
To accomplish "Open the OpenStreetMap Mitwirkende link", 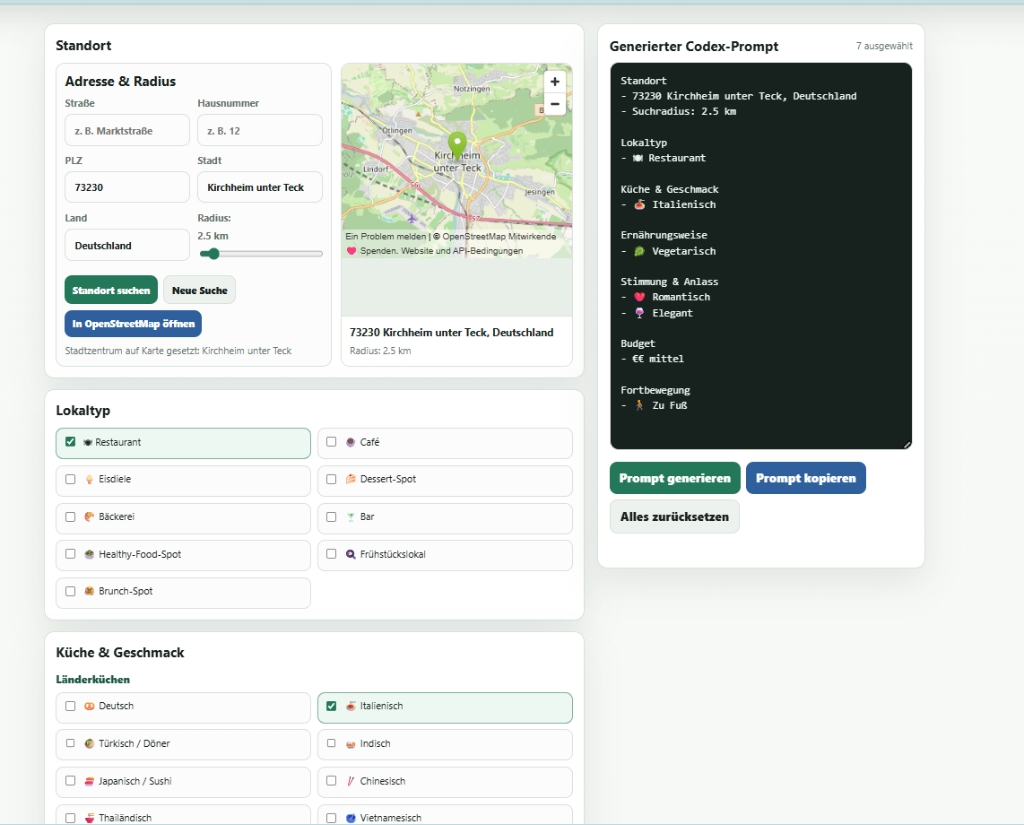I will (499, 236).
